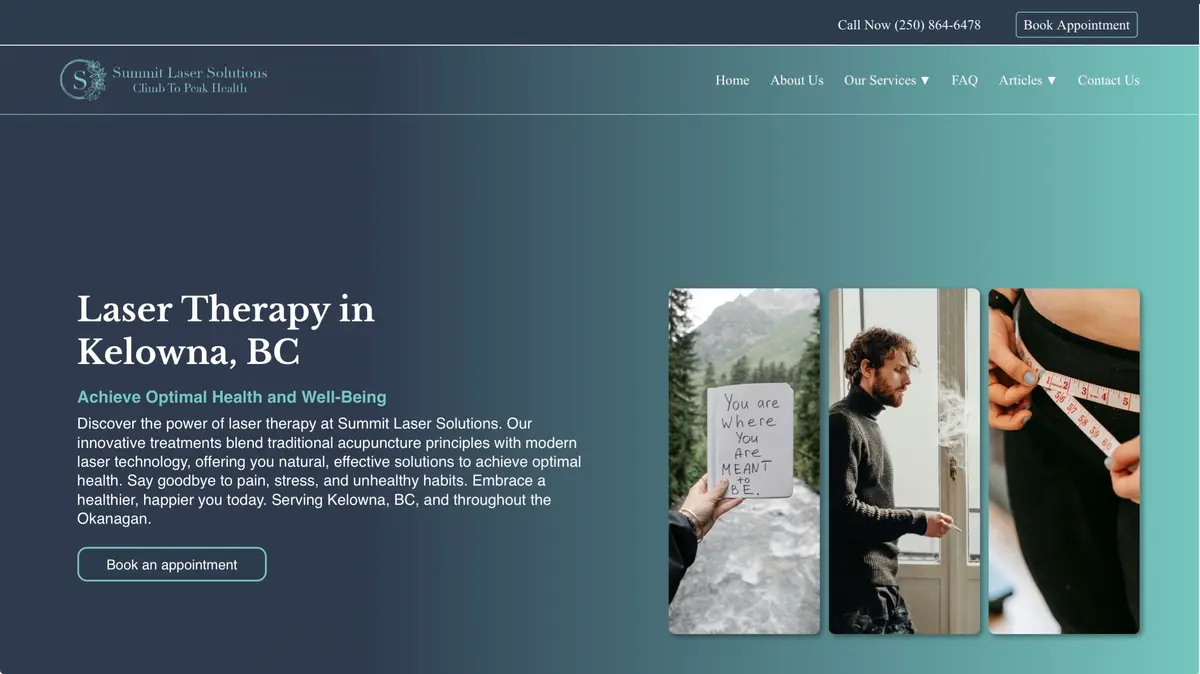
Task: Open the mountain notebook photo
Action: [x=744, y=461]
